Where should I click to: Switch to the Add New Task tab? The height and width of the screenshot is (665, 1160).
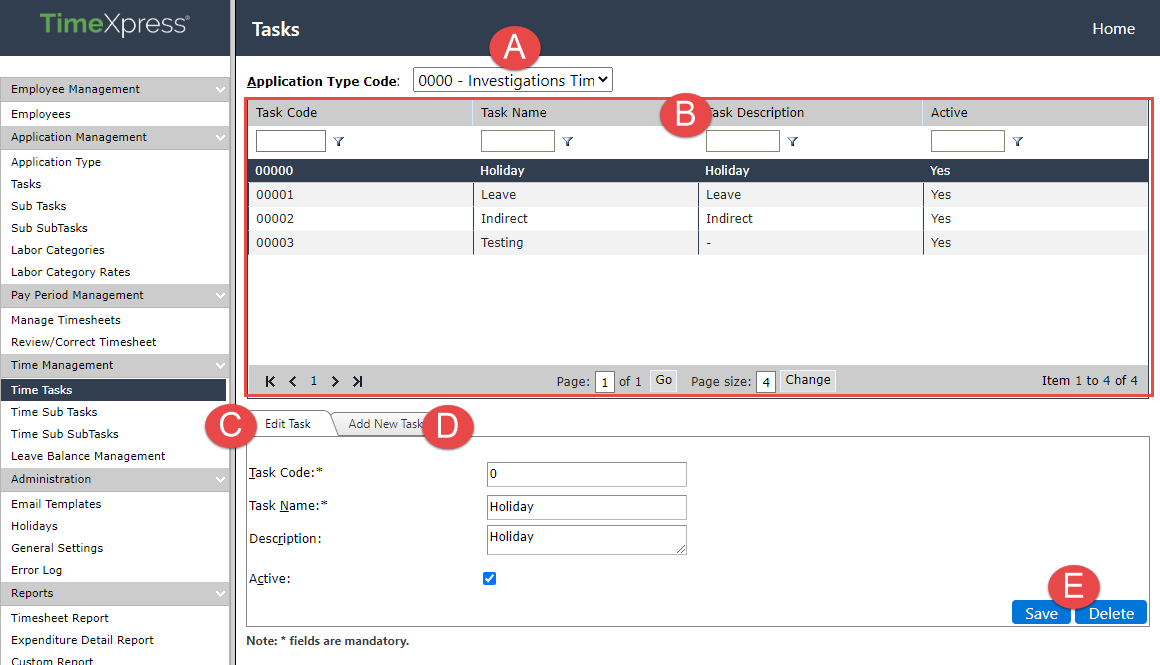[385, 424]
